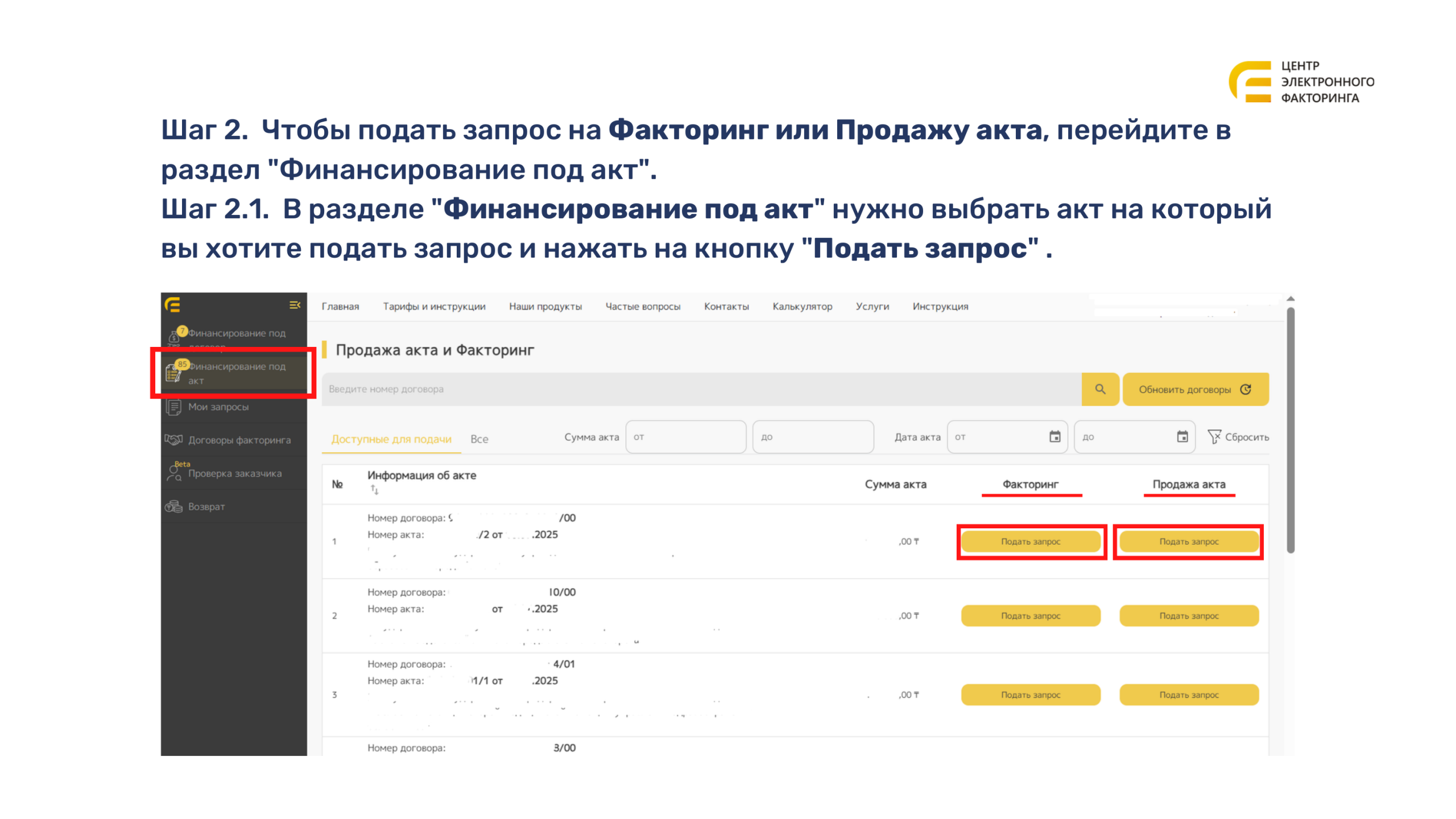
Task: Collapse the sidebar menu icon
Action: [294, 305]
